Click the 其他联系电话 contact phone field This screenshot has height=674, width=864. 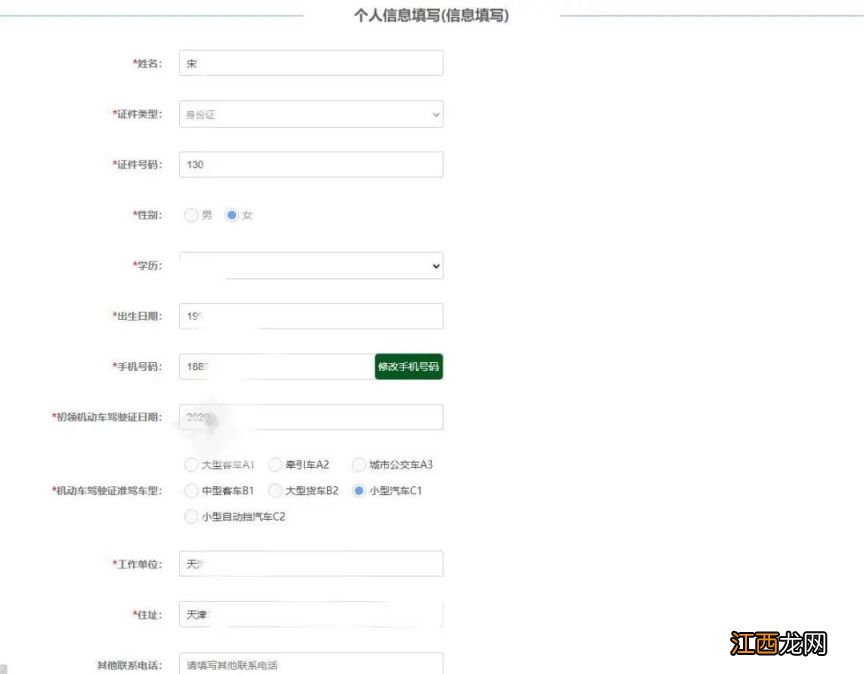[310, 662]
